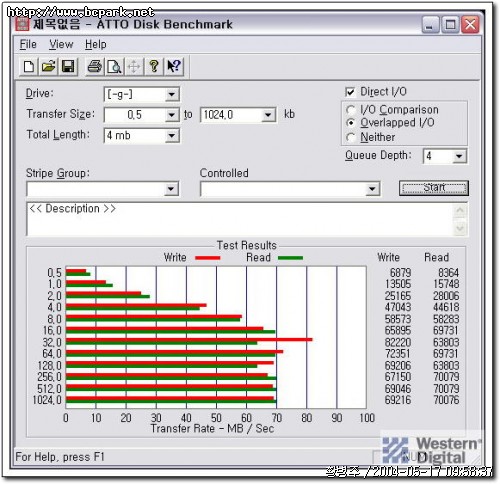500x484 pixels.
Task: Open the View menu
Action: click(61, 44)
